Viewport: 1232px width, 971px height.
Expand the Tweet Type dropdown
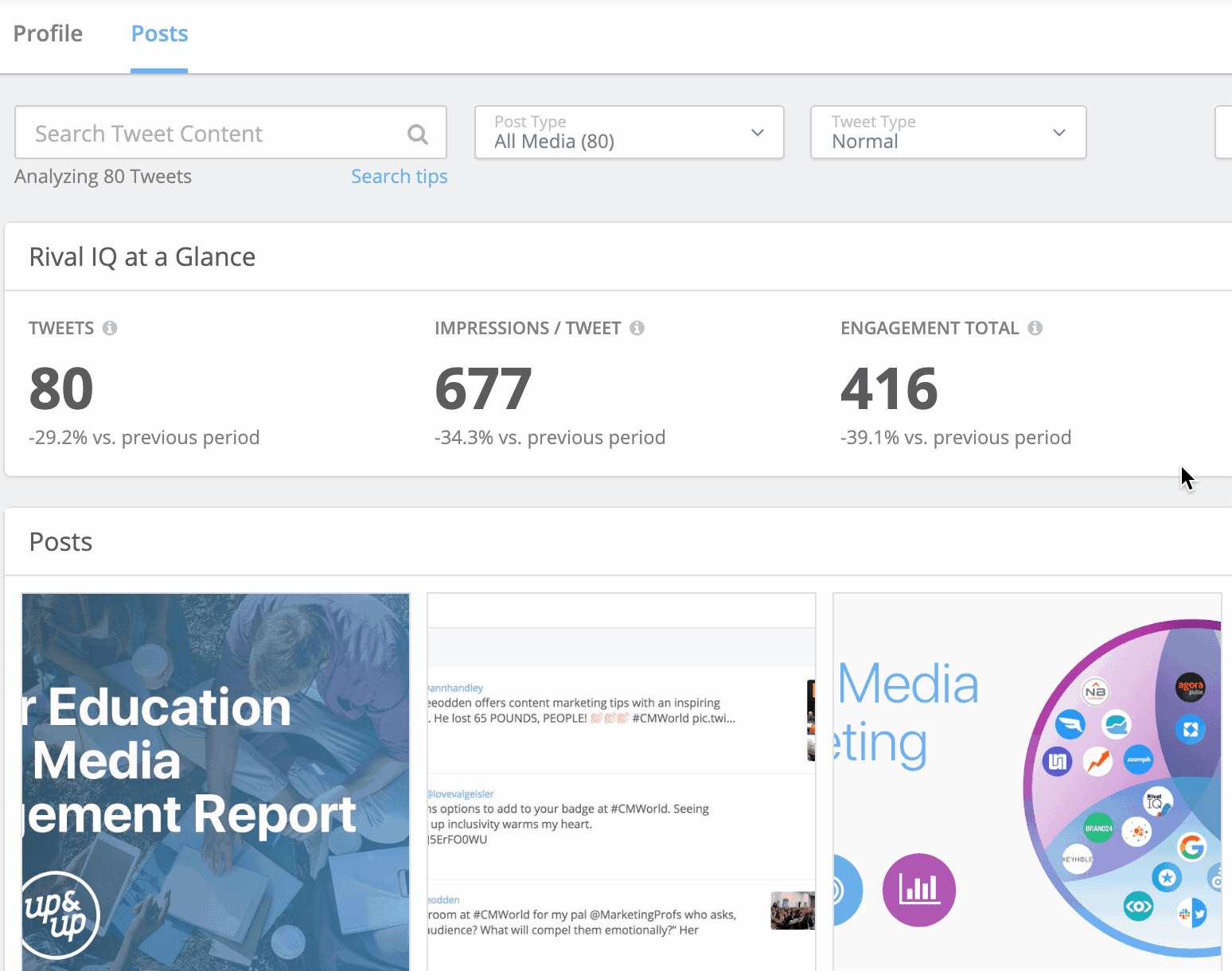[947, 133]
